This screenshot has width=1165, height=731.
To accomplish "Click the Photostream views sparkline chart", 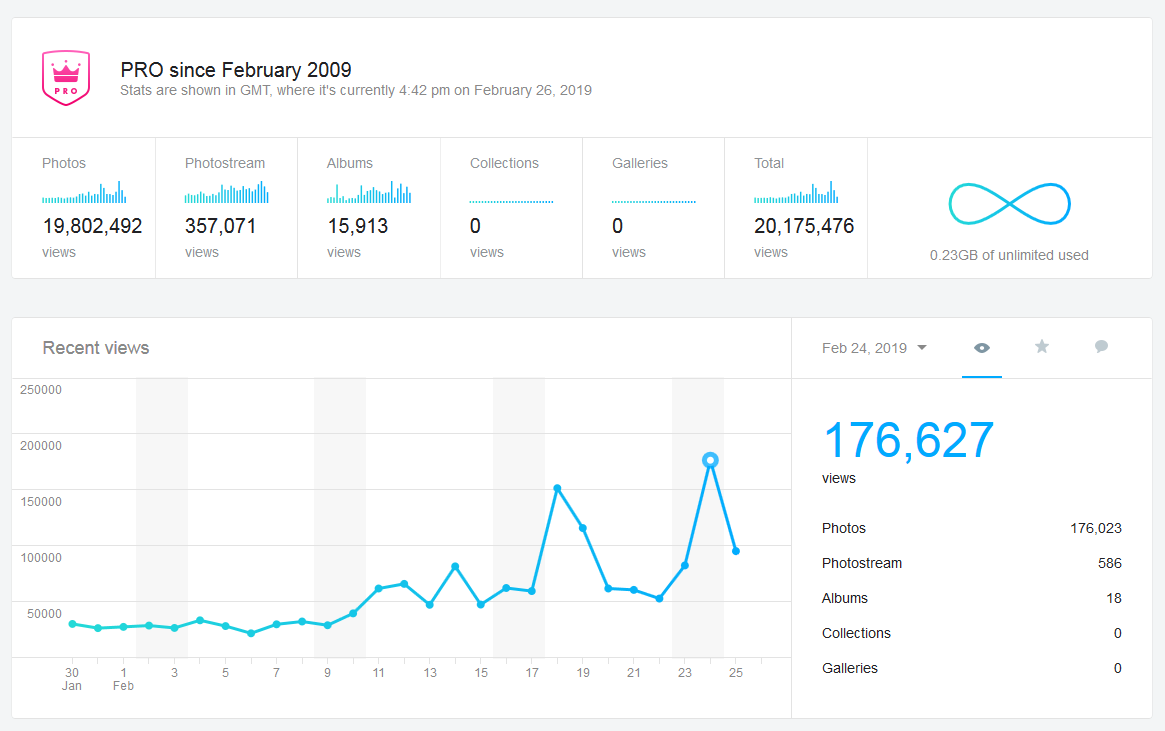I will 226,193.
